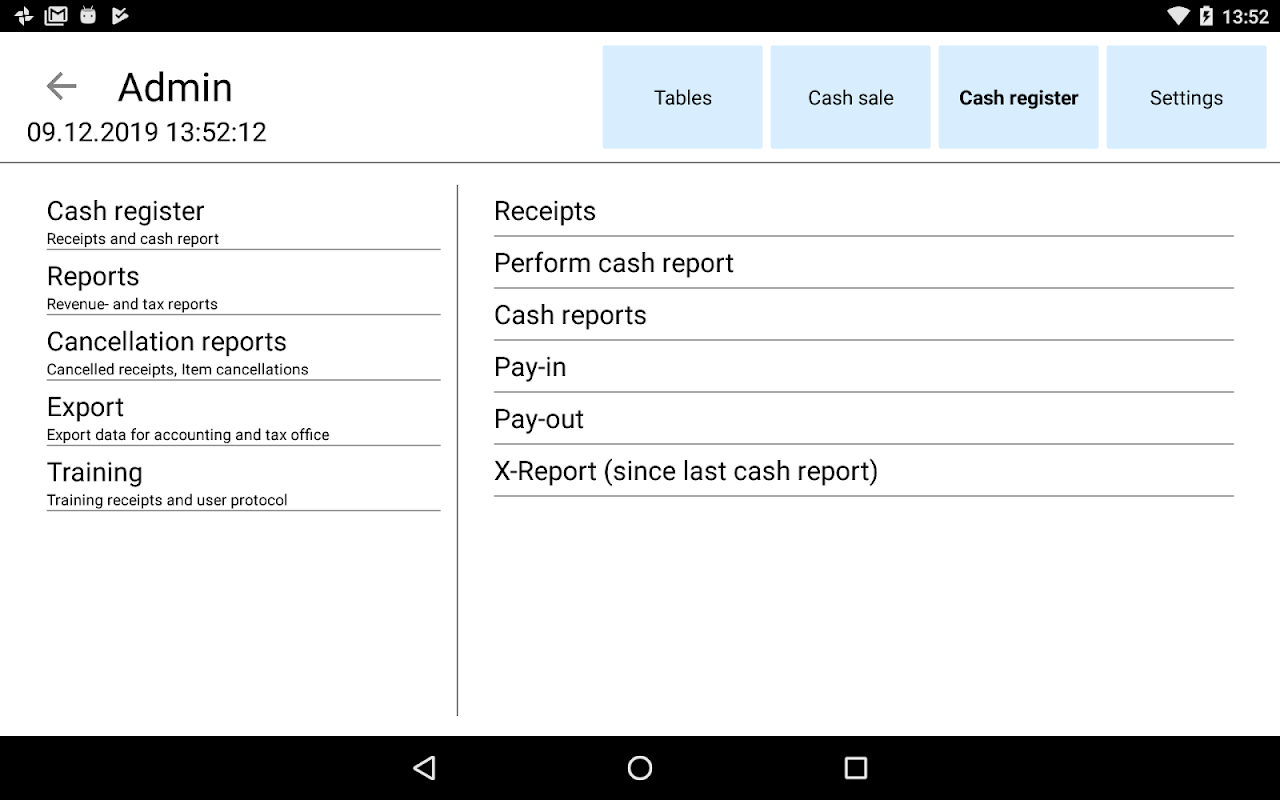1280x800 pixels.
Task: Tap the pinwheel notification icon in status bar
Action: (x=24, y=16)
